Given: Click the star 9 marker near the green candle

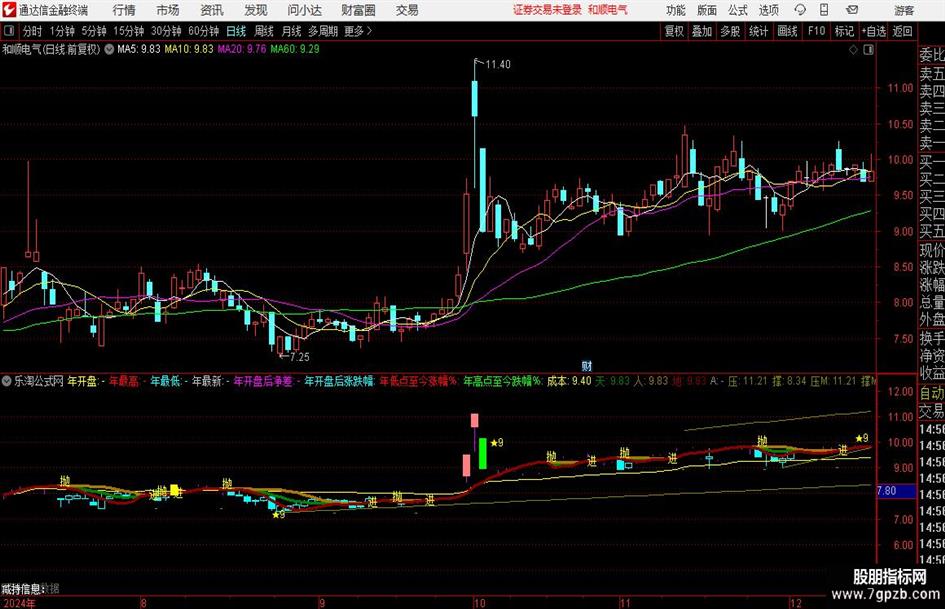Looking at the screenshot, I should point(497,443).
